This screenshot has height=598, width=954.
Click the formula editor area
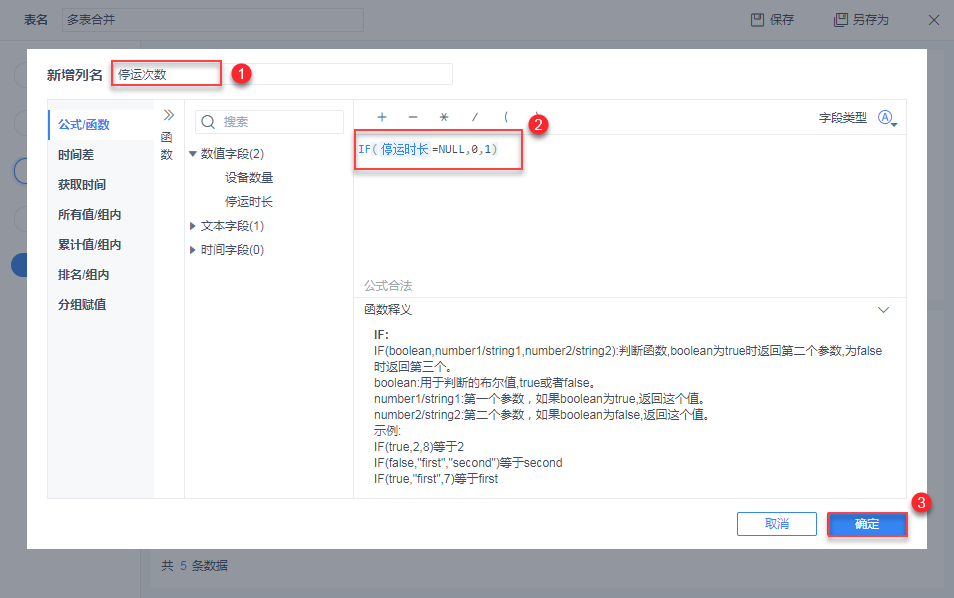click(630, 207)
